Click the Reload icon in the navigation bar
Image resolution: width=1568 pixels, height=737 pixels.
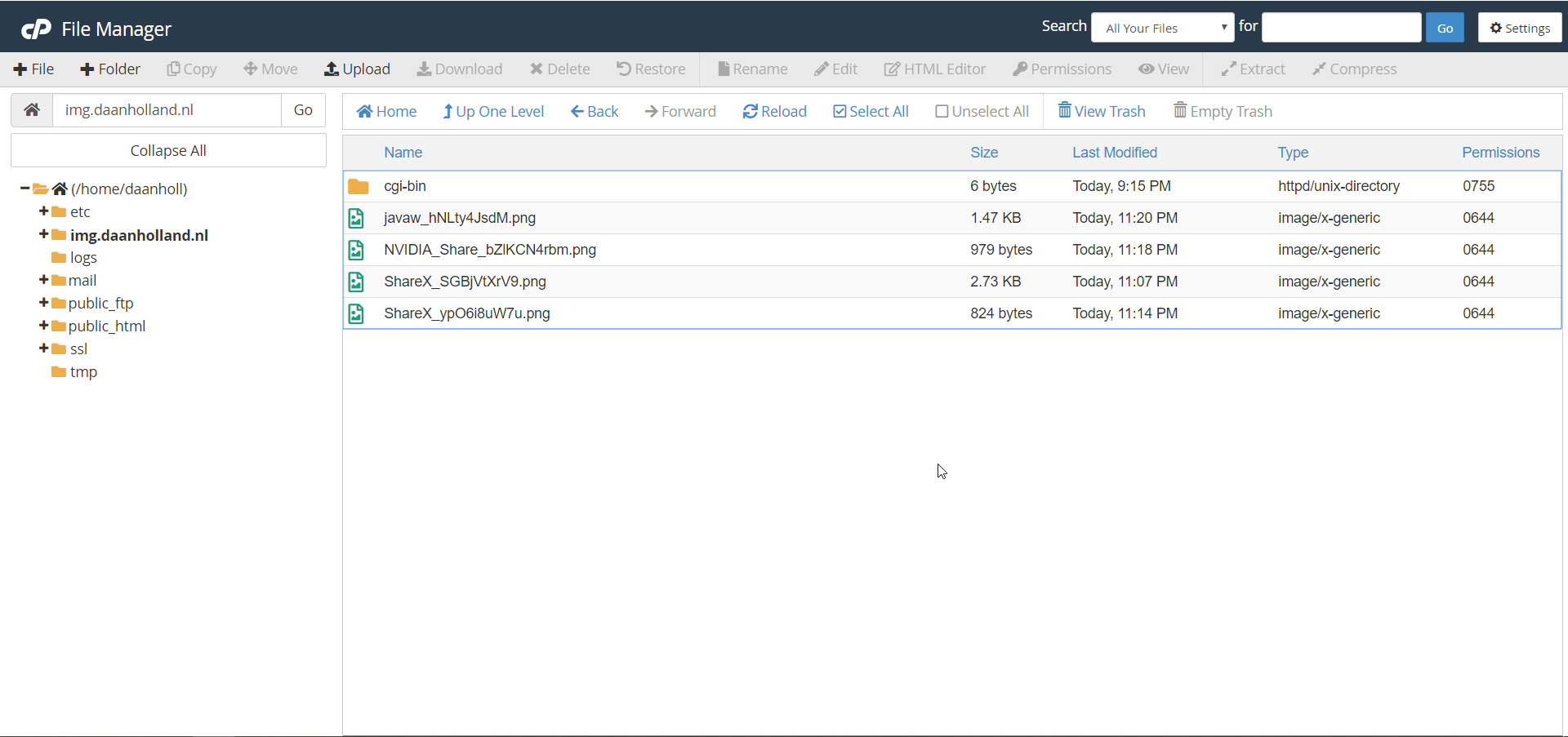[750, 112]
